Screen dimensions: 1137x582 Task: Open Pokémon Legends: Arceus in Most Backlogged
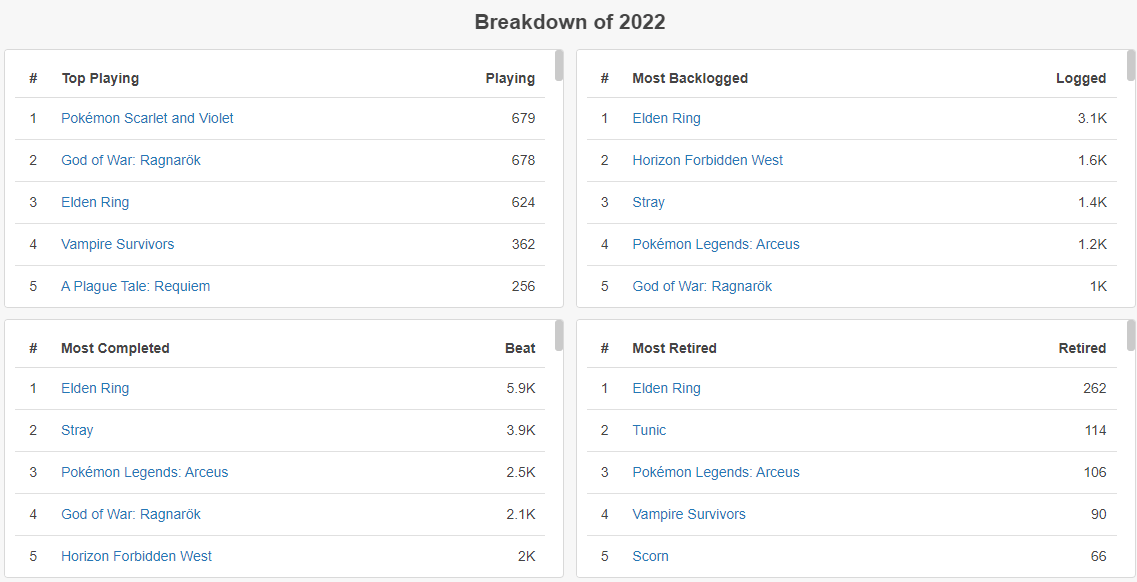point(716,244)
